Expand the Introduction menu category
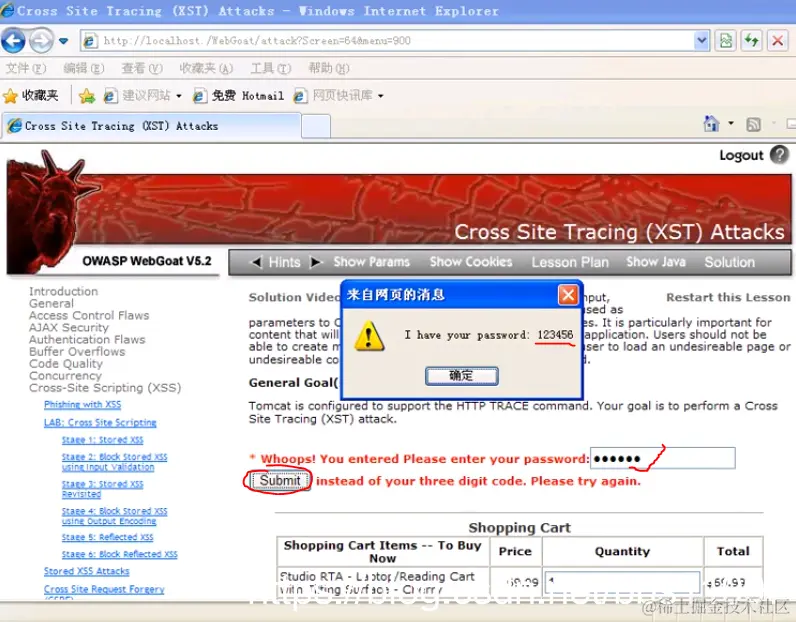Image resolution: width=796 pixels, height=622 pixels. (63, 291)
